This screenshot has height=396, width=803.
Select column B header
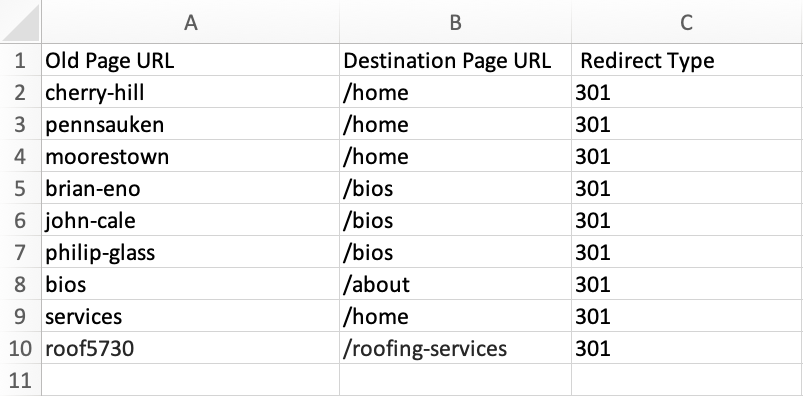tap(455, 22)
